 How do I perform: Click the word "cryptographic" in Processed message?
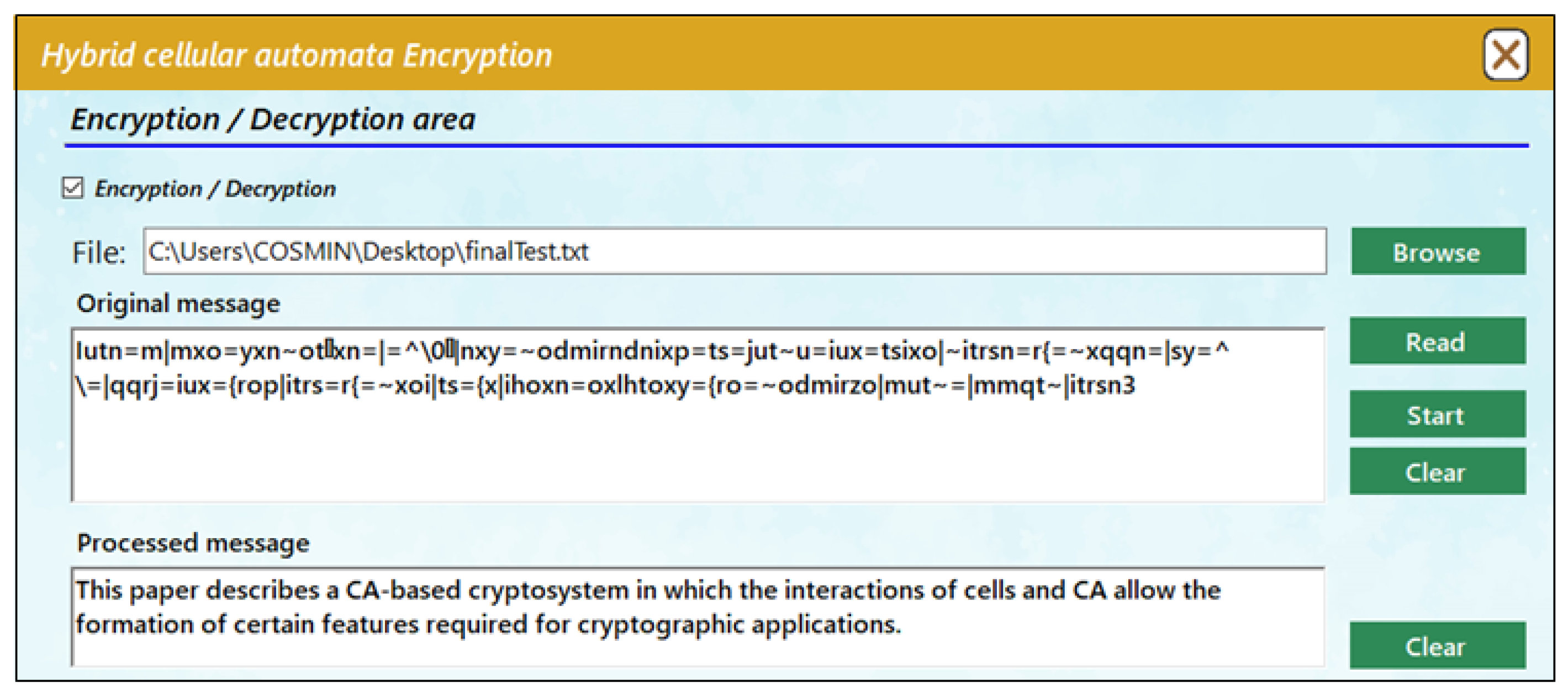click(660, 624)
